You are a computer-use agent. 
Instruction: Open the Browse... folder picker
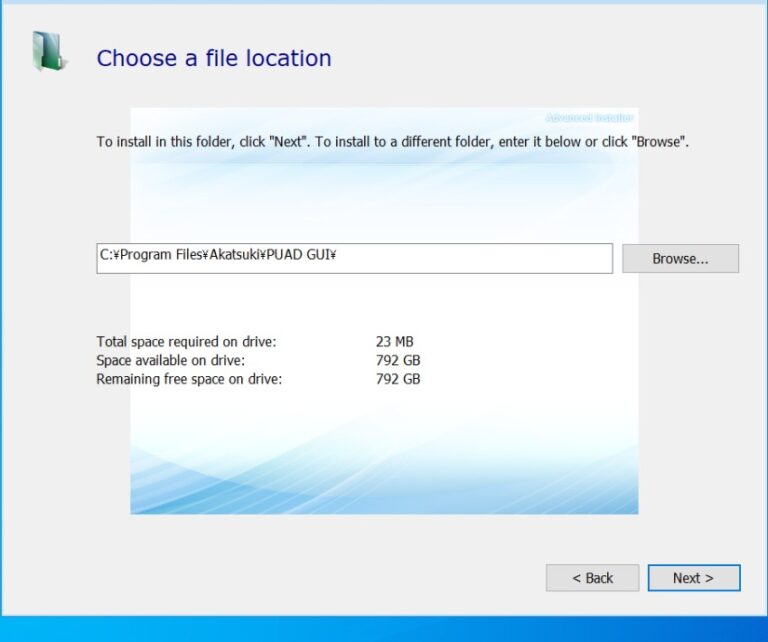point(680,258)
